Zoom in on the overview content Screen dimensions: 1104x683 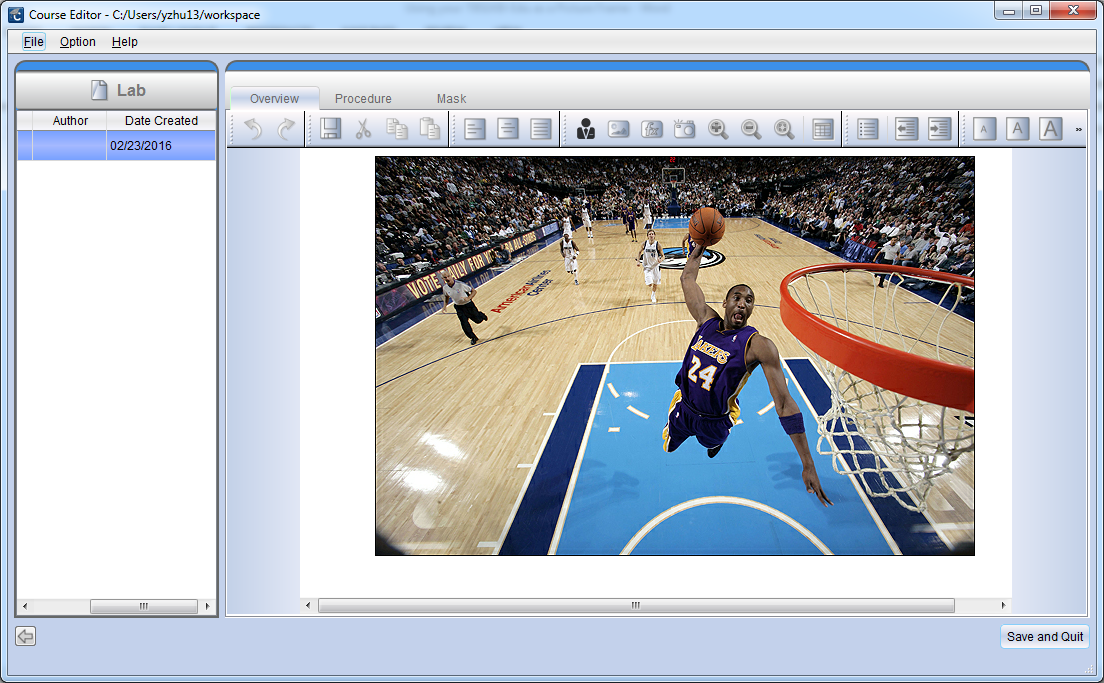[717, 128]
